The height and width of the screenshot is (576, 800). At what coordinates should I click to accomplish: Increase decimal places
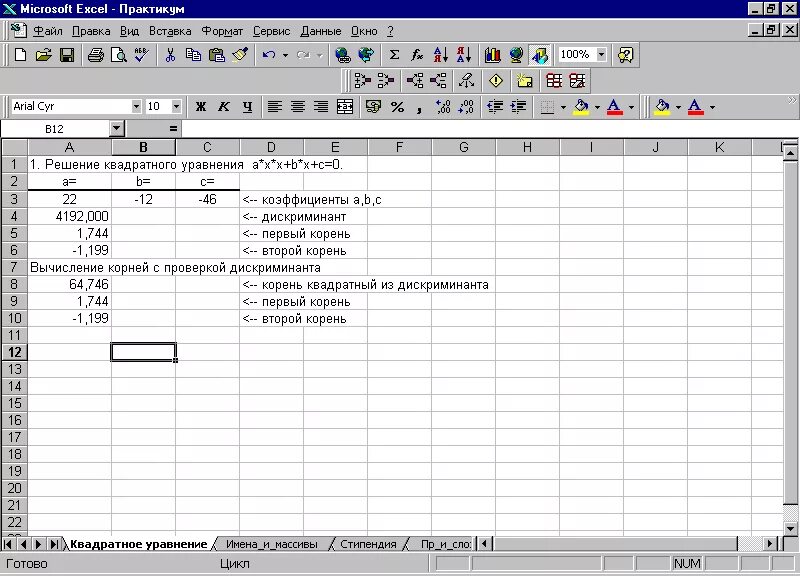(x=443, y=107)
